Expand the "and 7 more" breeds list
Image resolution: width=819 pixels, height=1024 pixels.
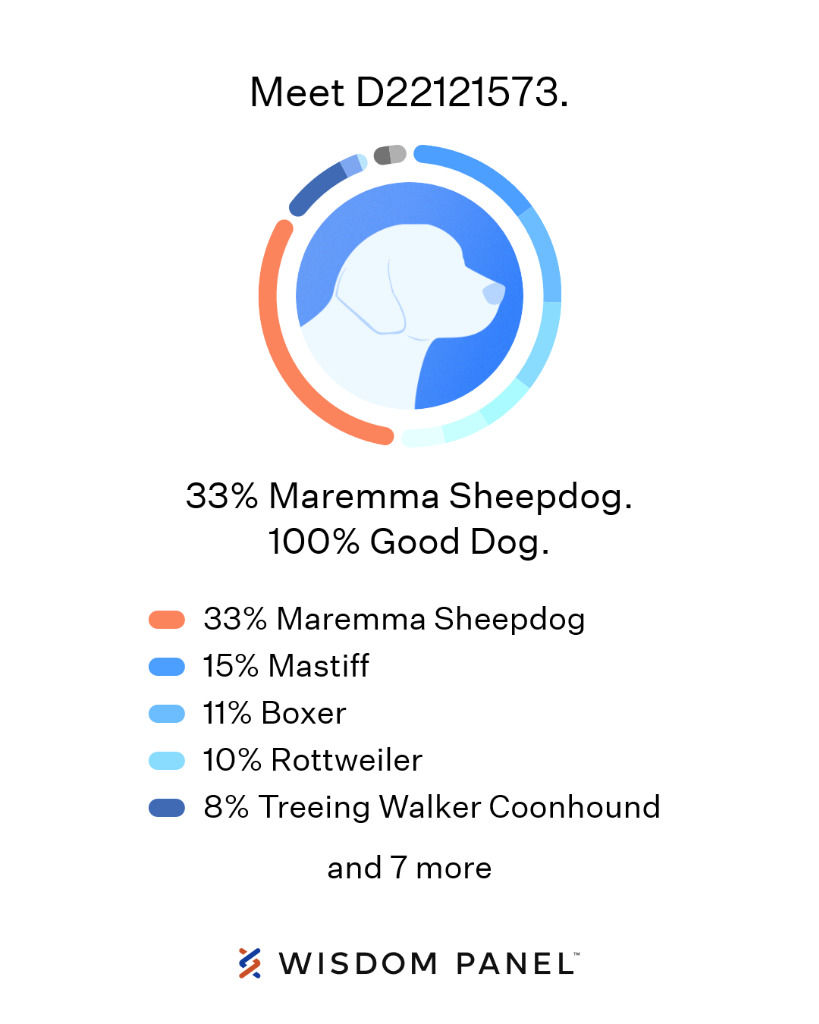(x=409, y=868)
